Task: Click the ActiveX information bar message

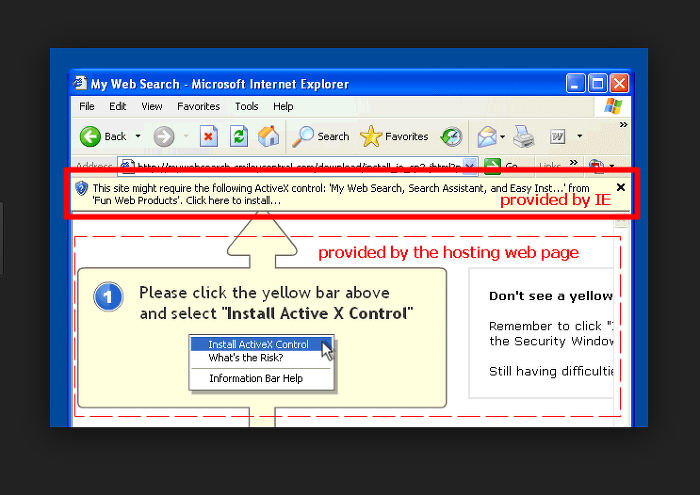Action: click(x=341, y=194)
